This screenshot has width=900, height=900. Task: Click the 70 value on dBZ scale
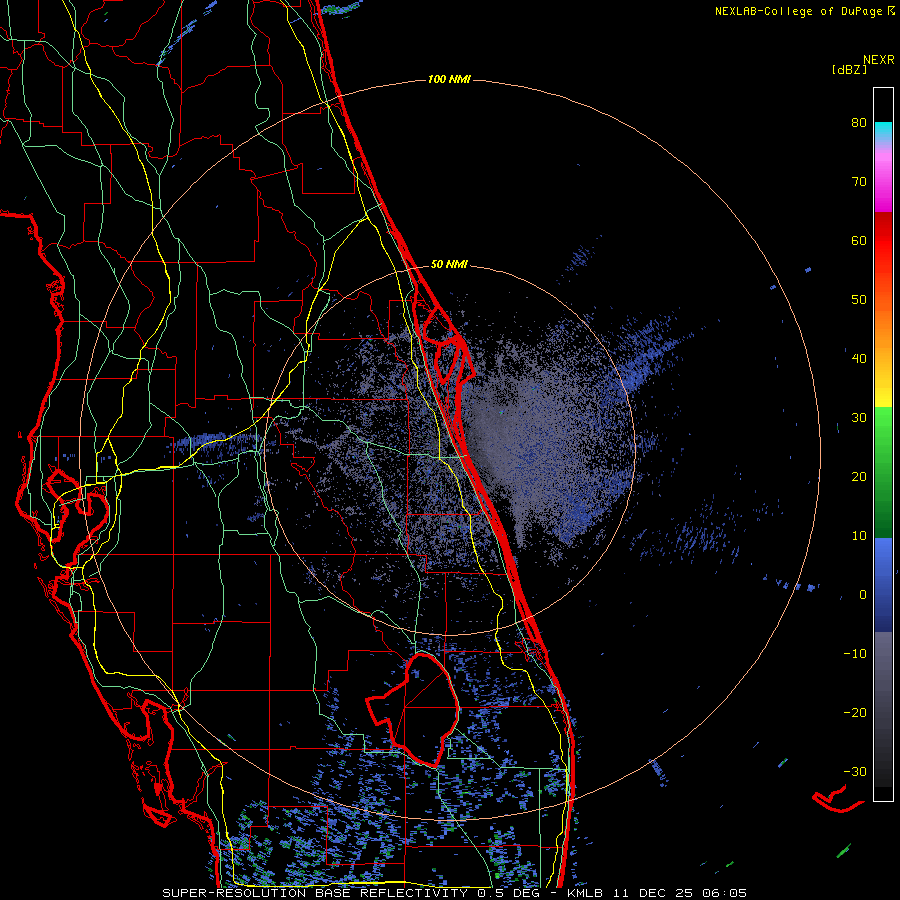(x=859, y=182)
